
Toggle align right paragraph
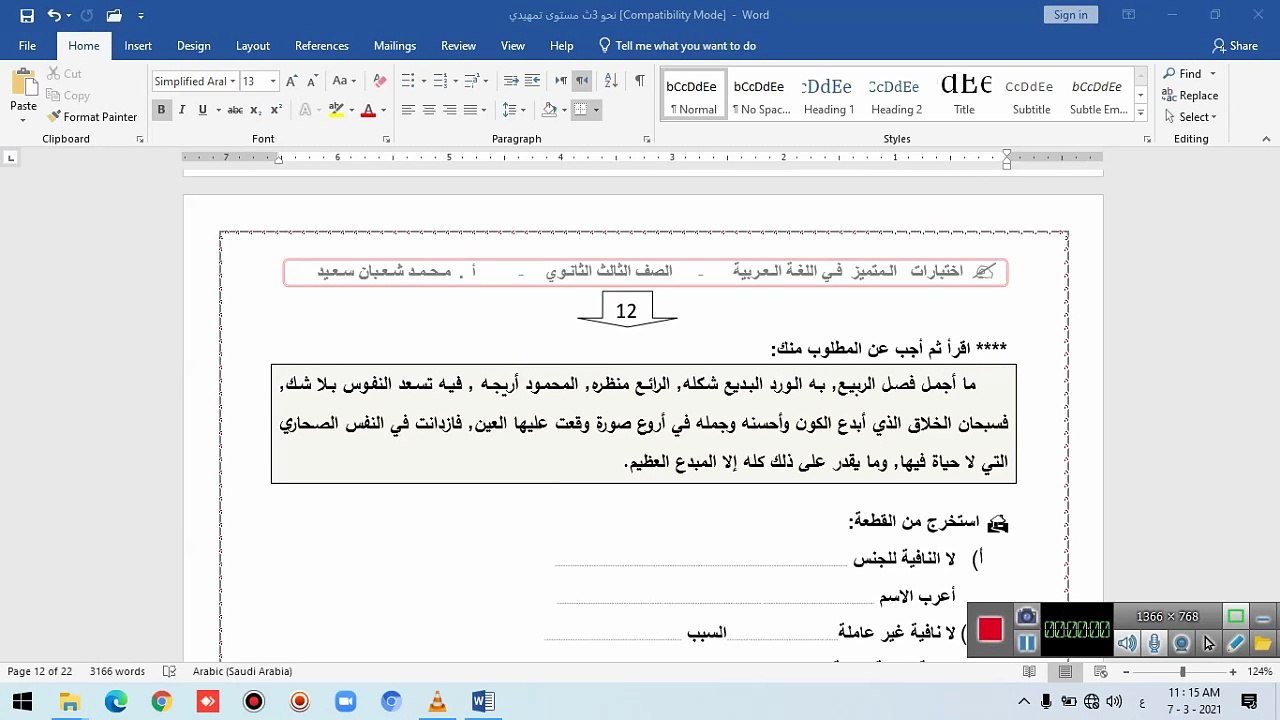[x=450, y=110]
